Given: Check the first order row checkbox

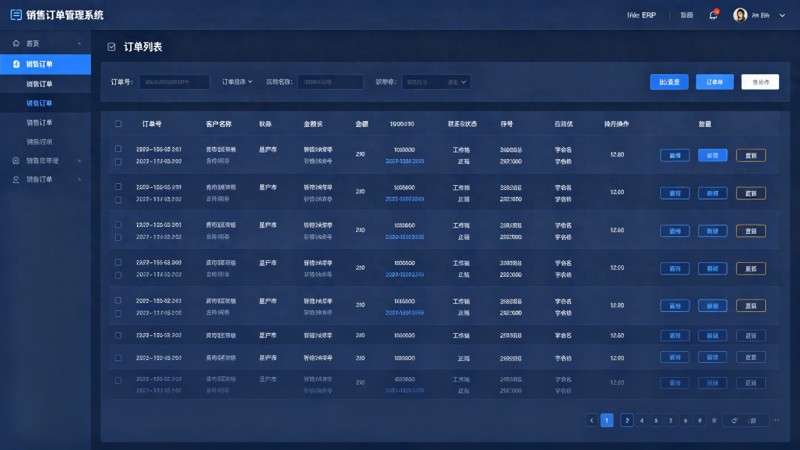Looking at the screenshot, I should pyautogui.click(x=118, y=148).
